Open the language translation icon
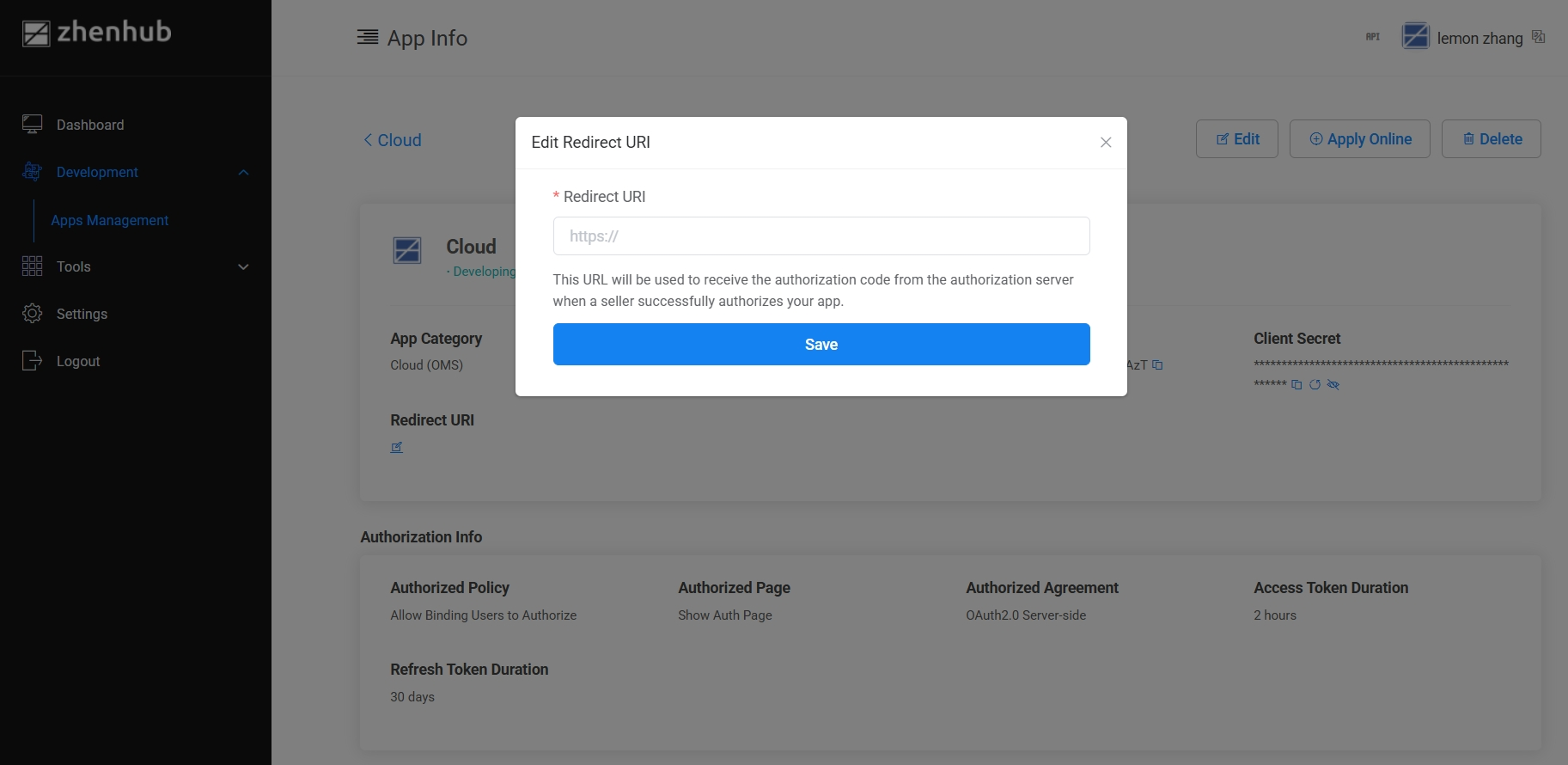This screenshot has width=1568, height=765. (x=1539, y=37)
